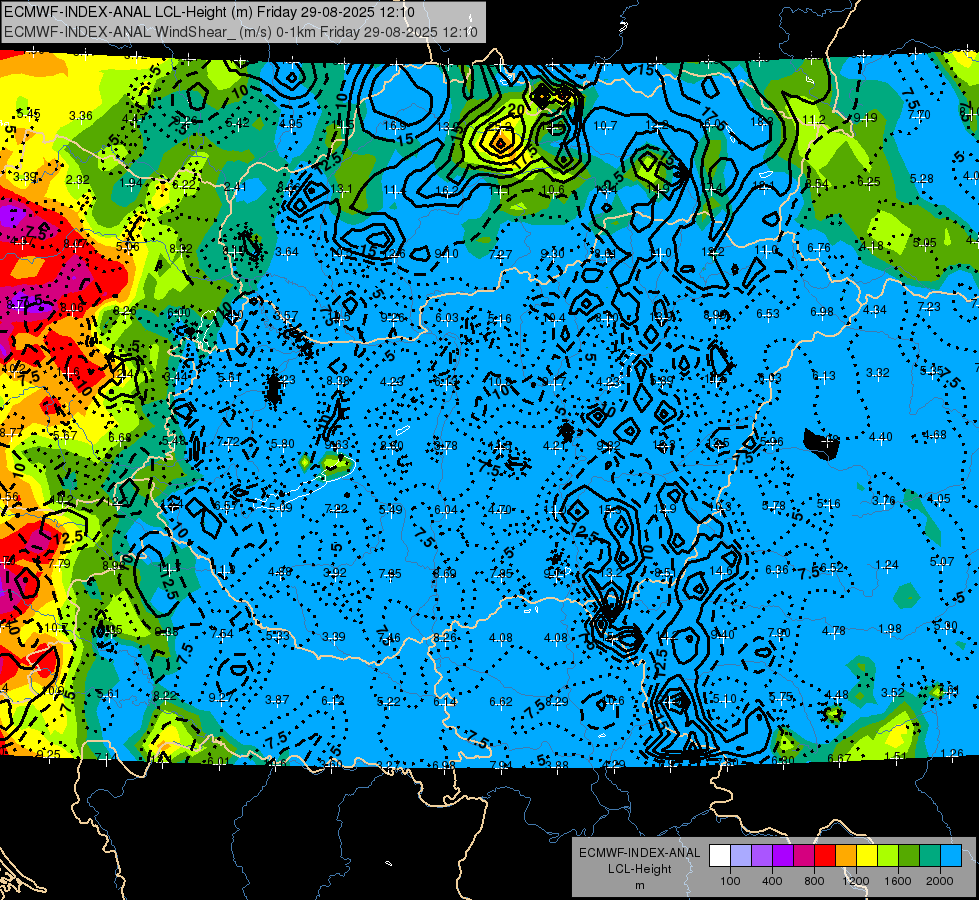This screenshot has height=900, width=979.
Task: Click the grid value 6.76
Action: [819, 248]
